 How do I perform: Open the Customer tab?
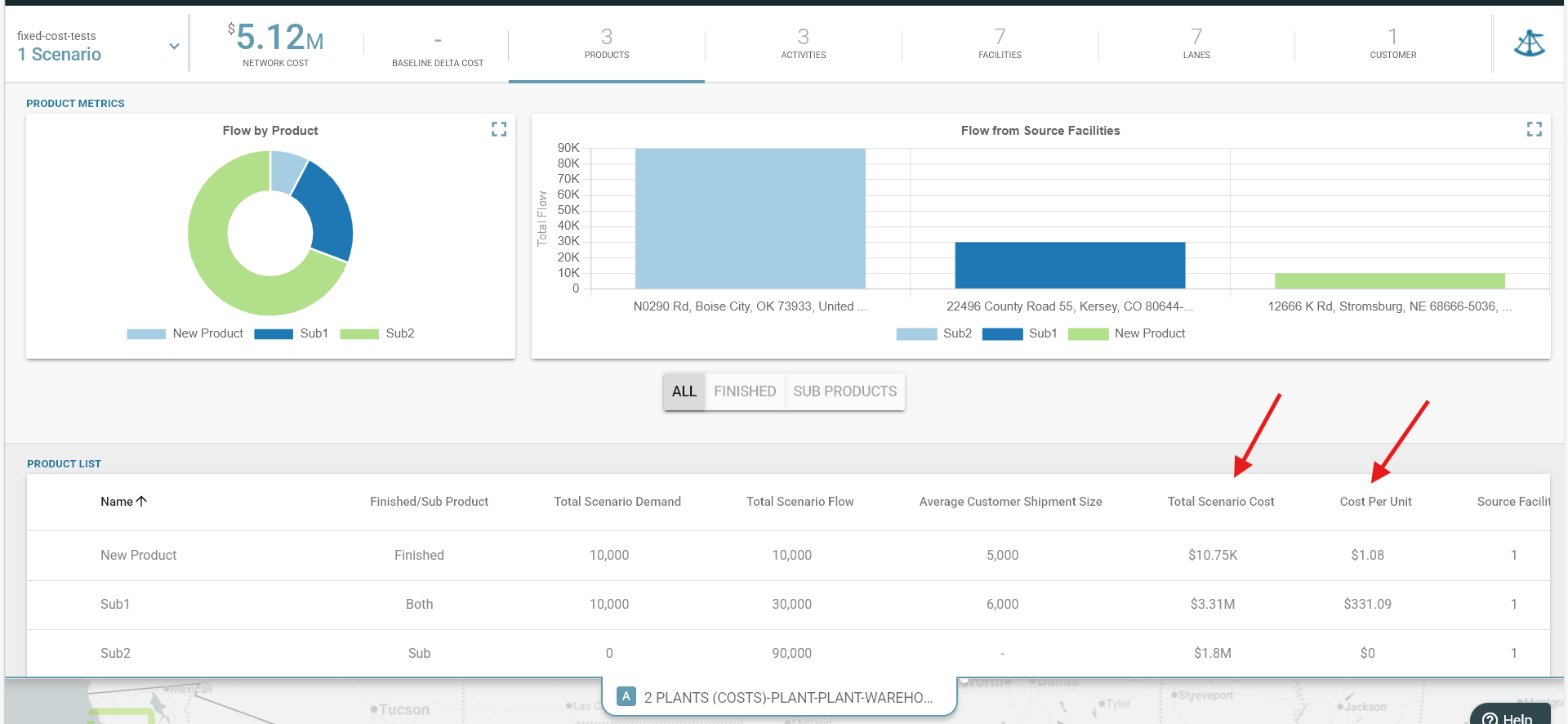pyautogui.click(x=1393, y=44)
